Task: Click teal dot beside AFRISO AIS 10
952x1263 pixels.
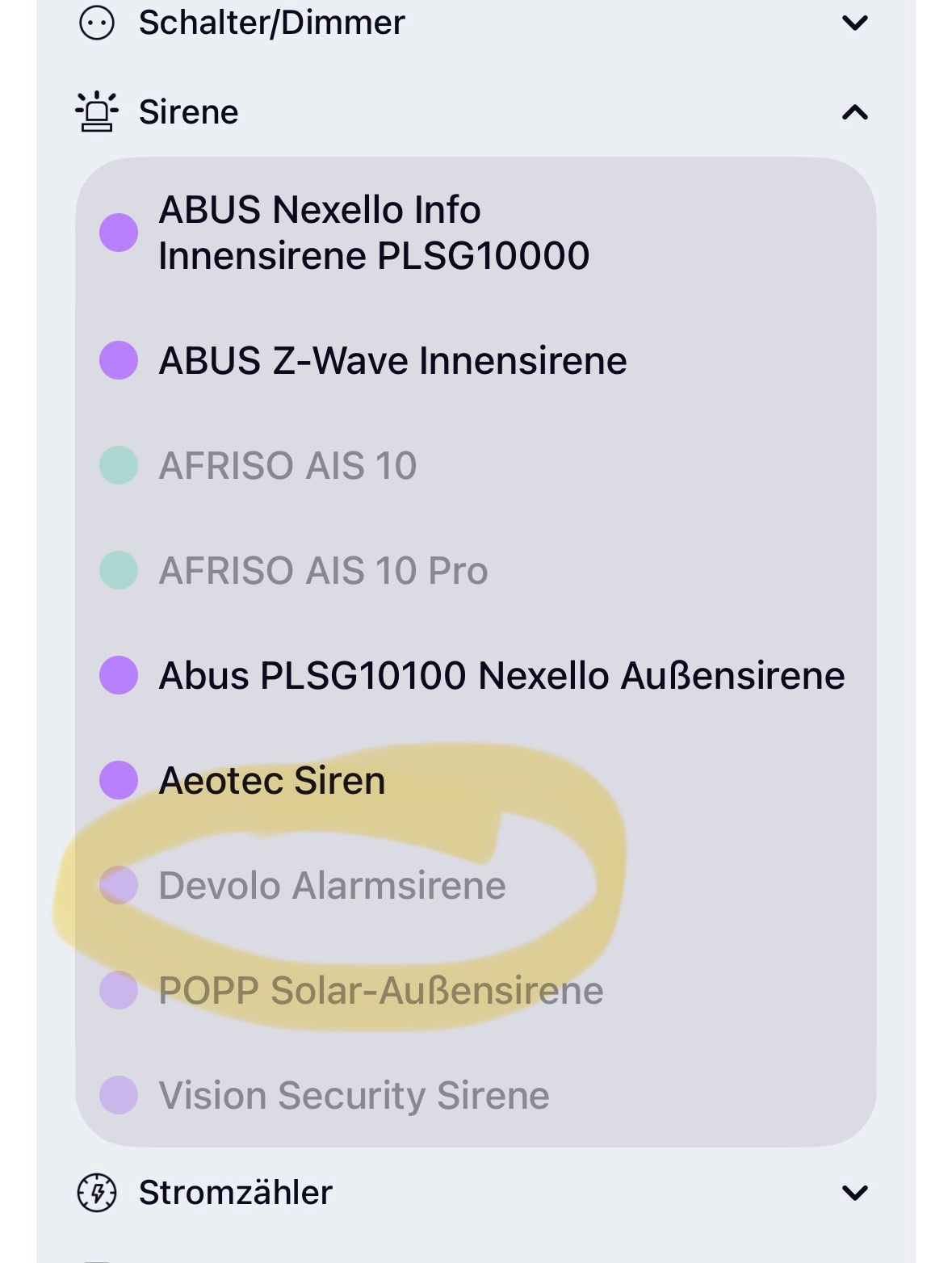Action: click(x=119, y=465)
